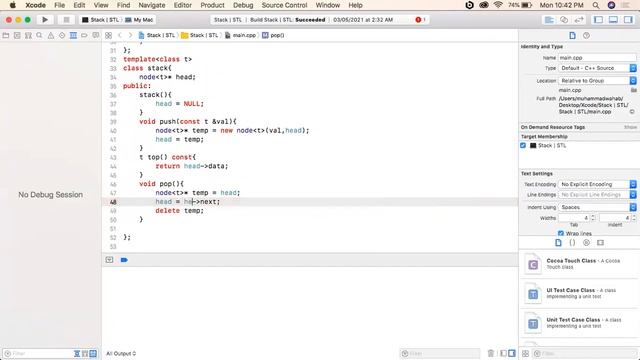
Task: Reveal full path in Finder arrow
Action: pos(632,111)
